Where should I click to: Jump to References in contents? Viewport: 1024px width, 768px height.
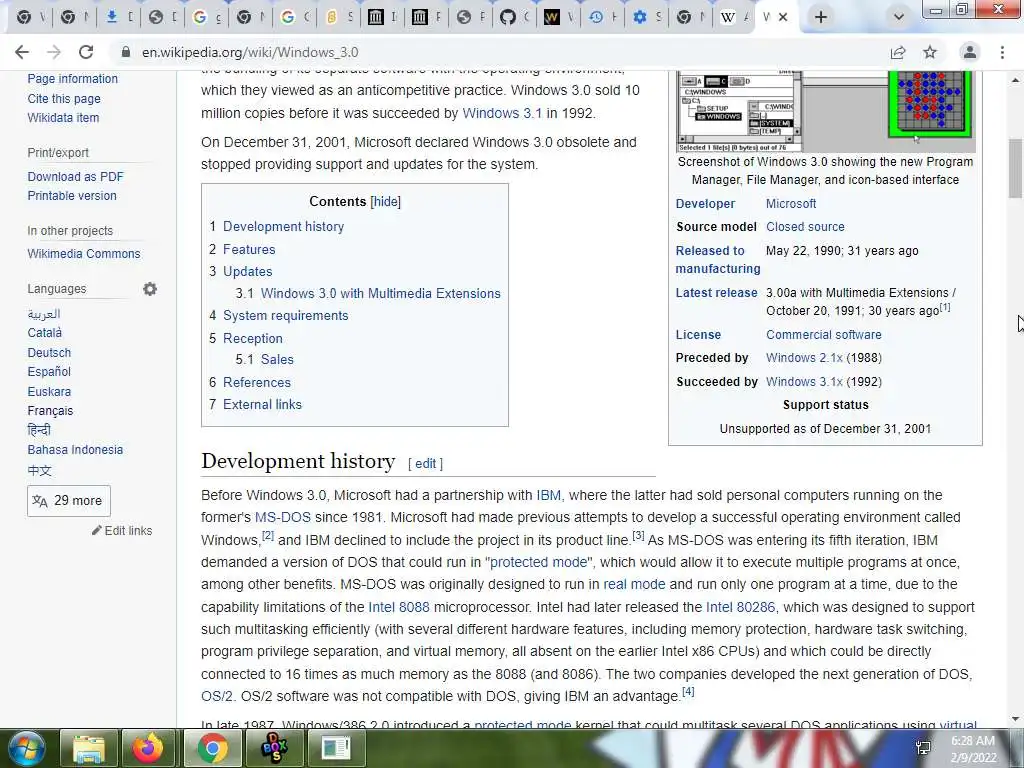(x=257, y=383)
